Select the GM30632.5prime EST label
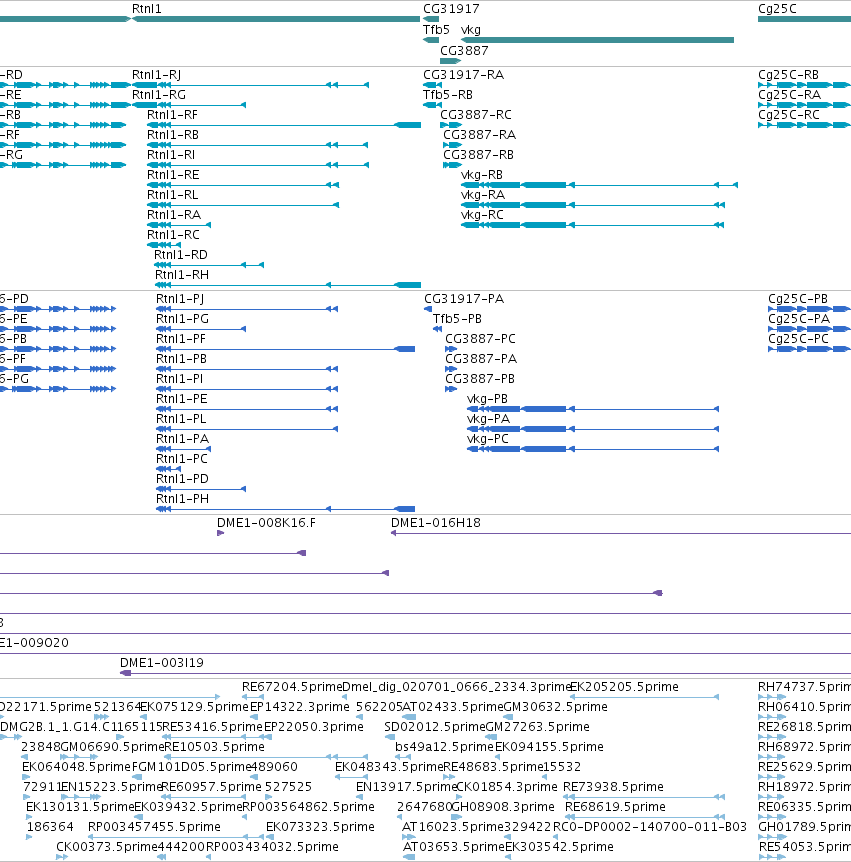 556,707
